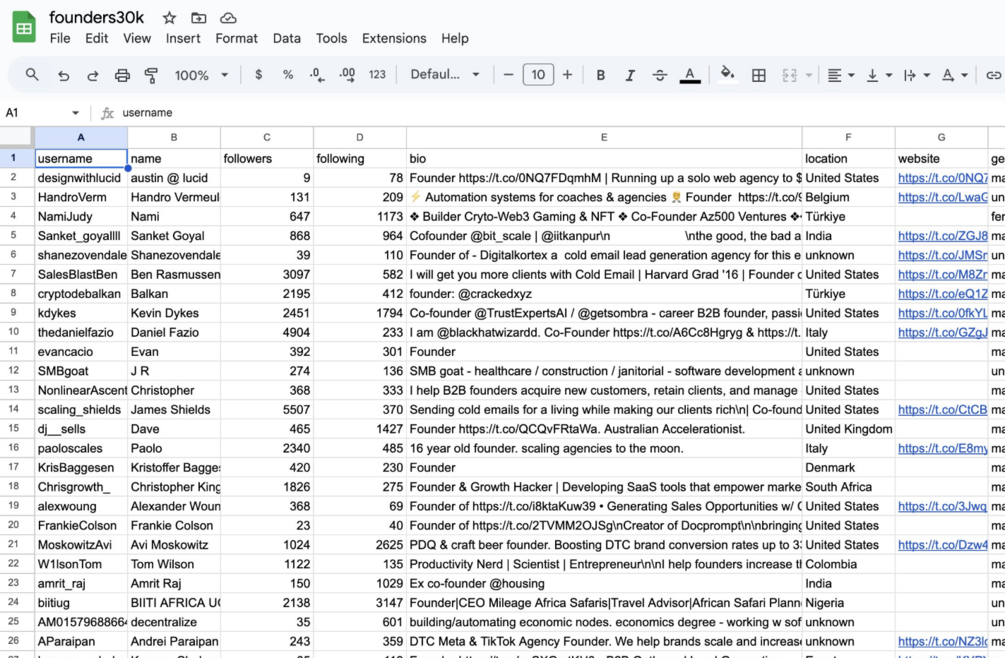Viewport: 1005px width, 658px height.
Task: Toggle bold formatting
Action: point(600,74)
